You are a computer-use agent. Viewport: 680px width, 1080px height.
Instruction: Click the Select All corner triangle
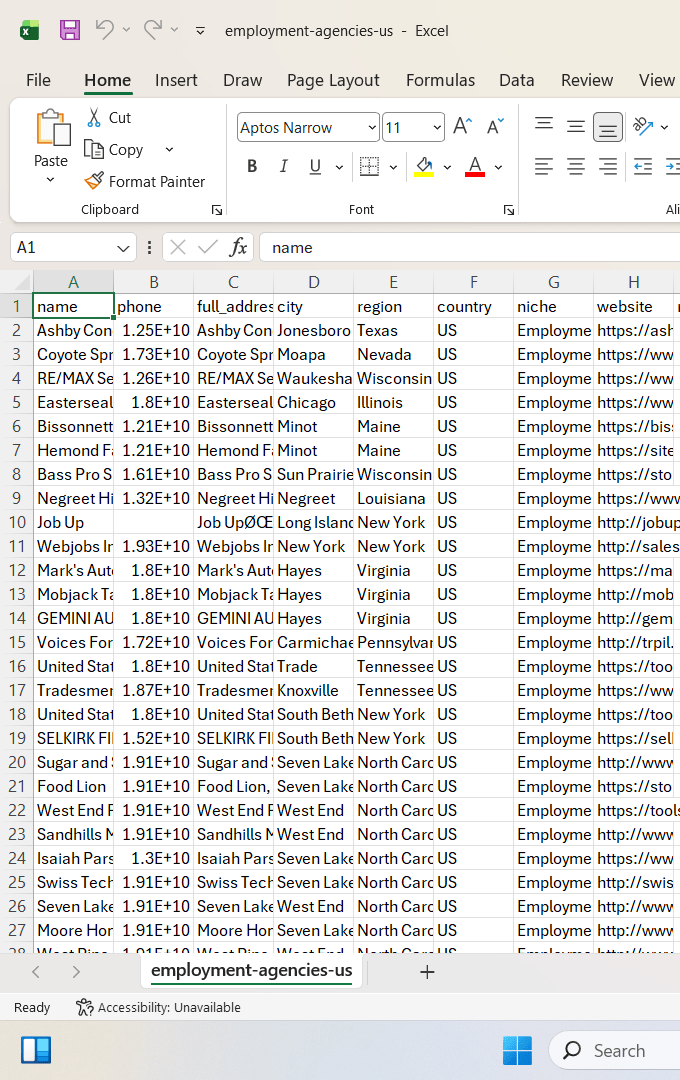pyautogui.click(x=23, y=282)
